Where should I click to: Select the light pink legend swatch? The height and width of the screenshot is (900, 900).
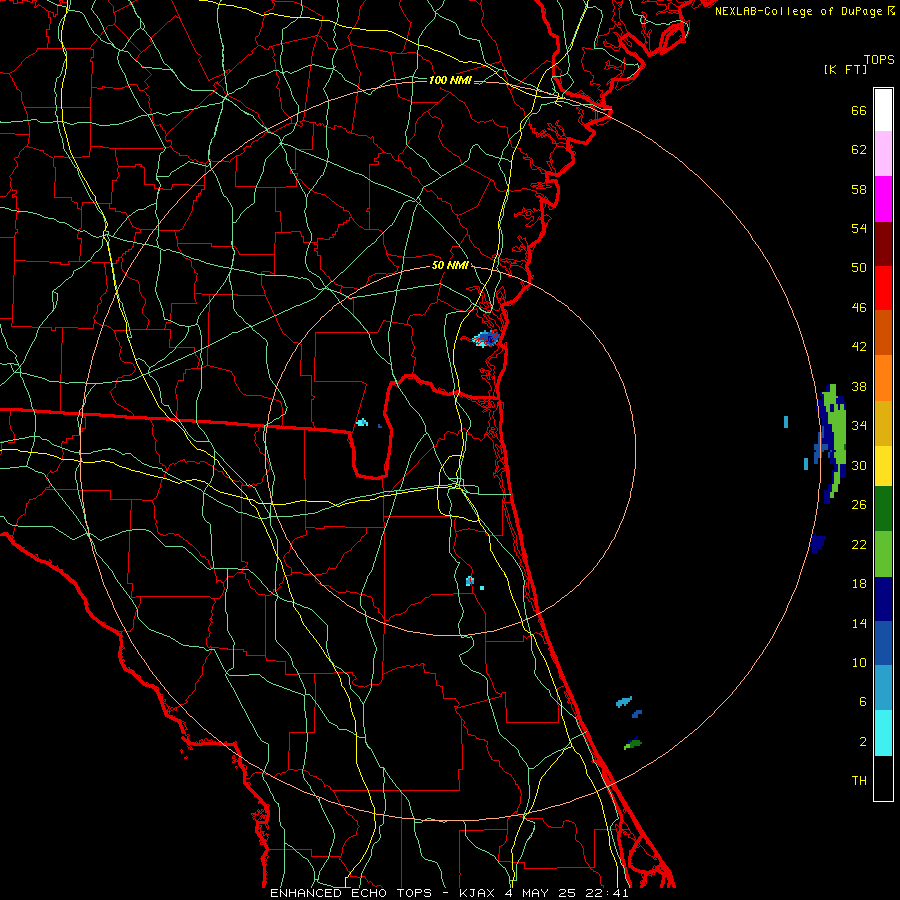883,153
